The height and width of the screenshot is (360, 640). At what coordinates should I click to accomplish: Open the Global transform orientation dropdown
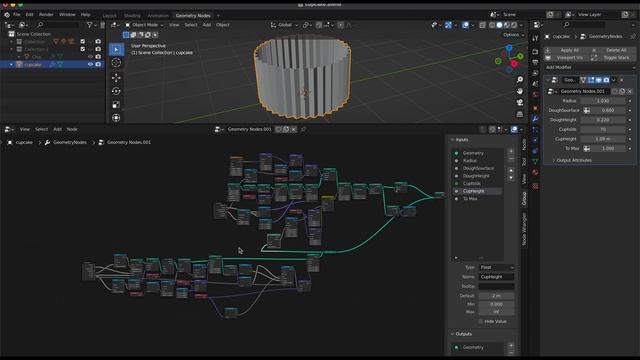click(284, 25)
